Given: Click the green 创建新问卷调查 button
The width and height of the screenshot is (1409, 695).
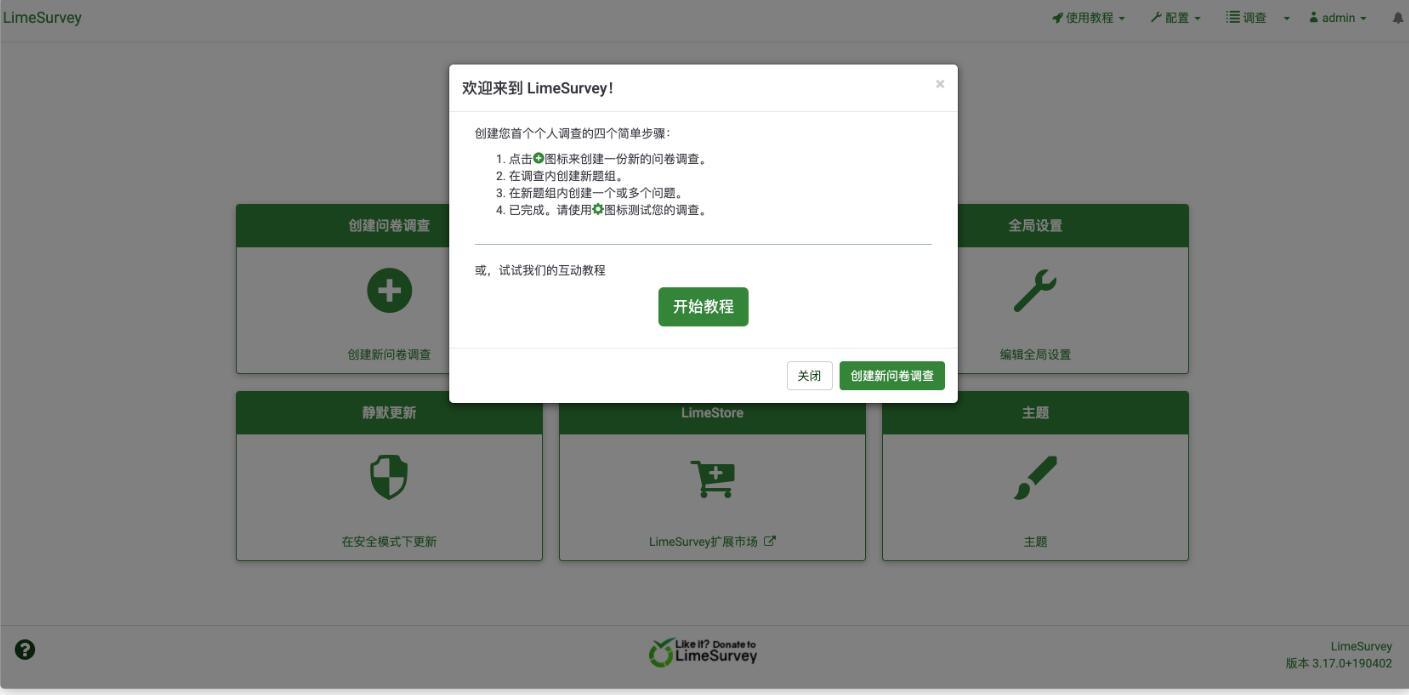Looking at the screenshot, I should [893, 375].
